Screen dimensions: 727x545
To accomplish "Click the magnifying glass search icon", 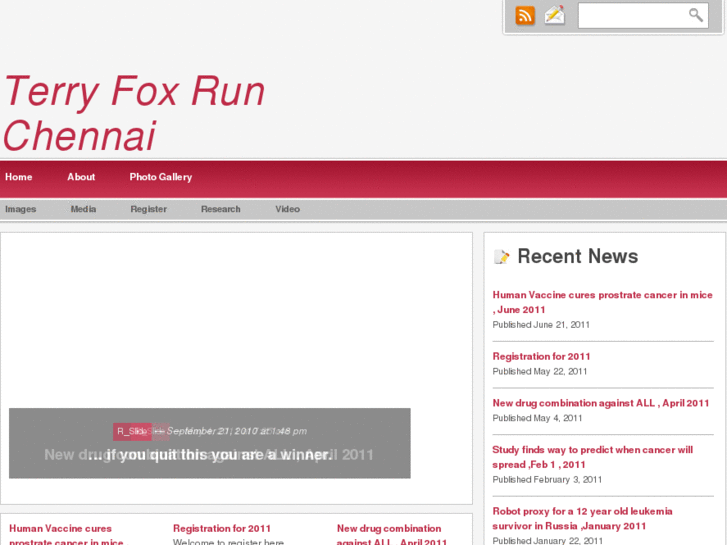I will (695, 15).
